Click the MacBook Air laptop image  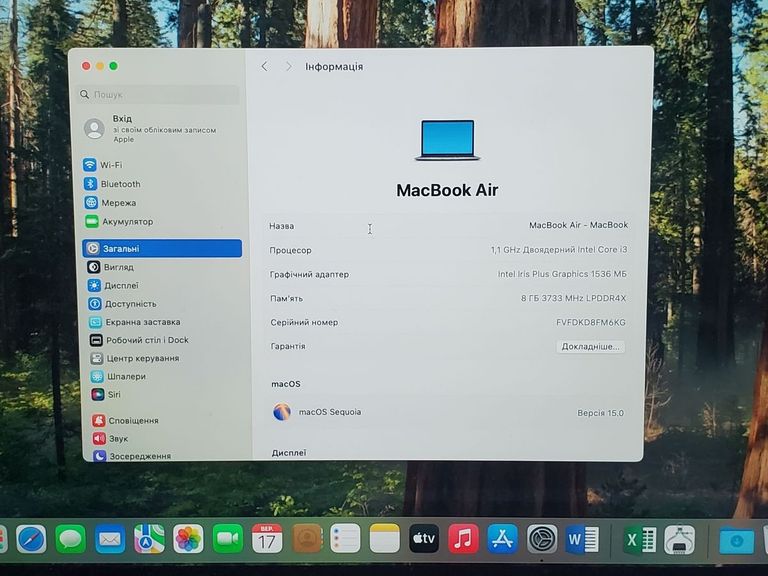tap(448, 141)
